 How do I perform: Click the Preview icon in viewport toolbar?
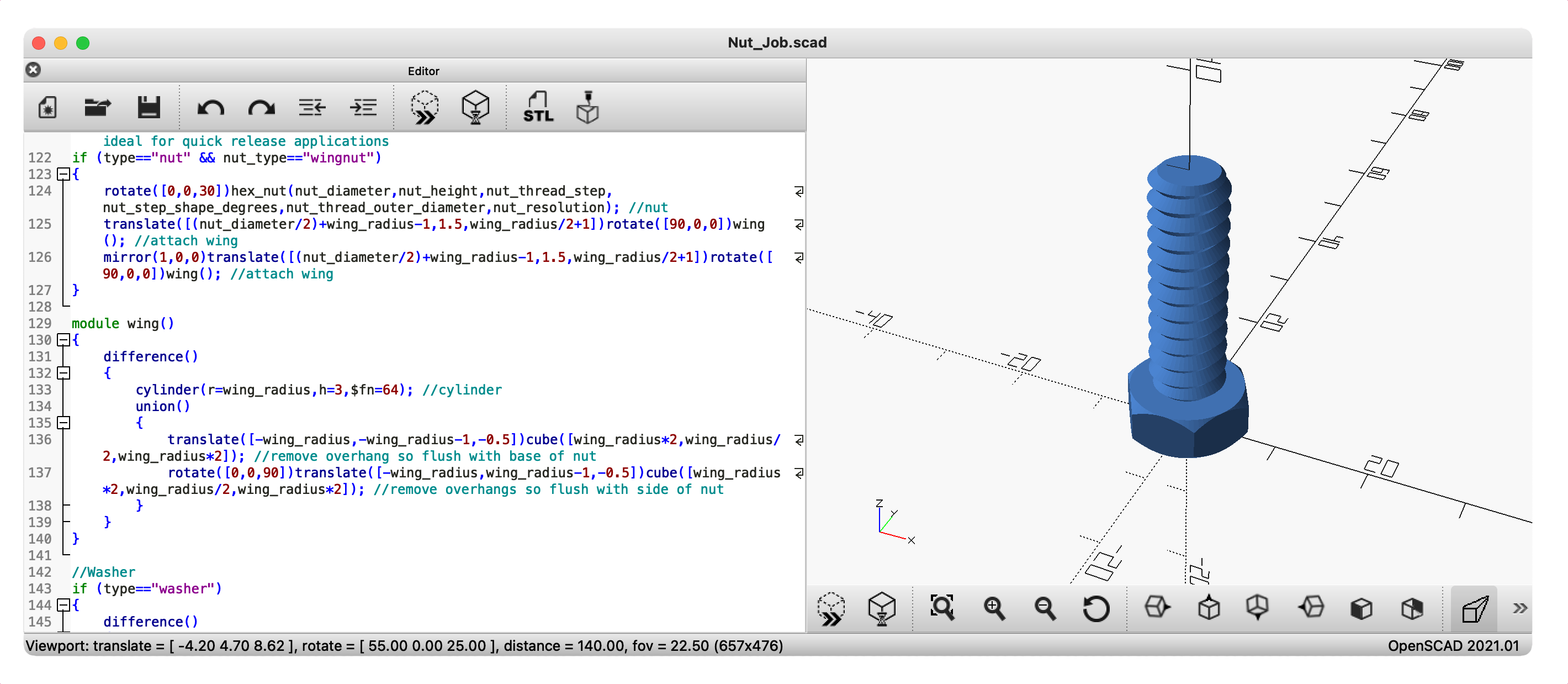[x=831, y=607]
